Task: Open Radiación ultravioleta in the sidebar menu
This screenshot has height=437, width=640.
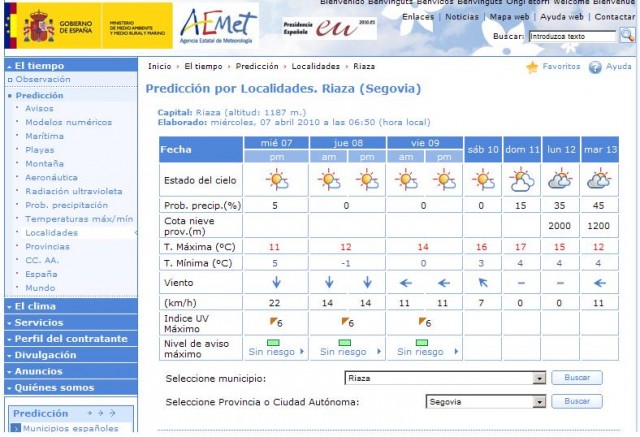Action: click(x=74, y=191)
